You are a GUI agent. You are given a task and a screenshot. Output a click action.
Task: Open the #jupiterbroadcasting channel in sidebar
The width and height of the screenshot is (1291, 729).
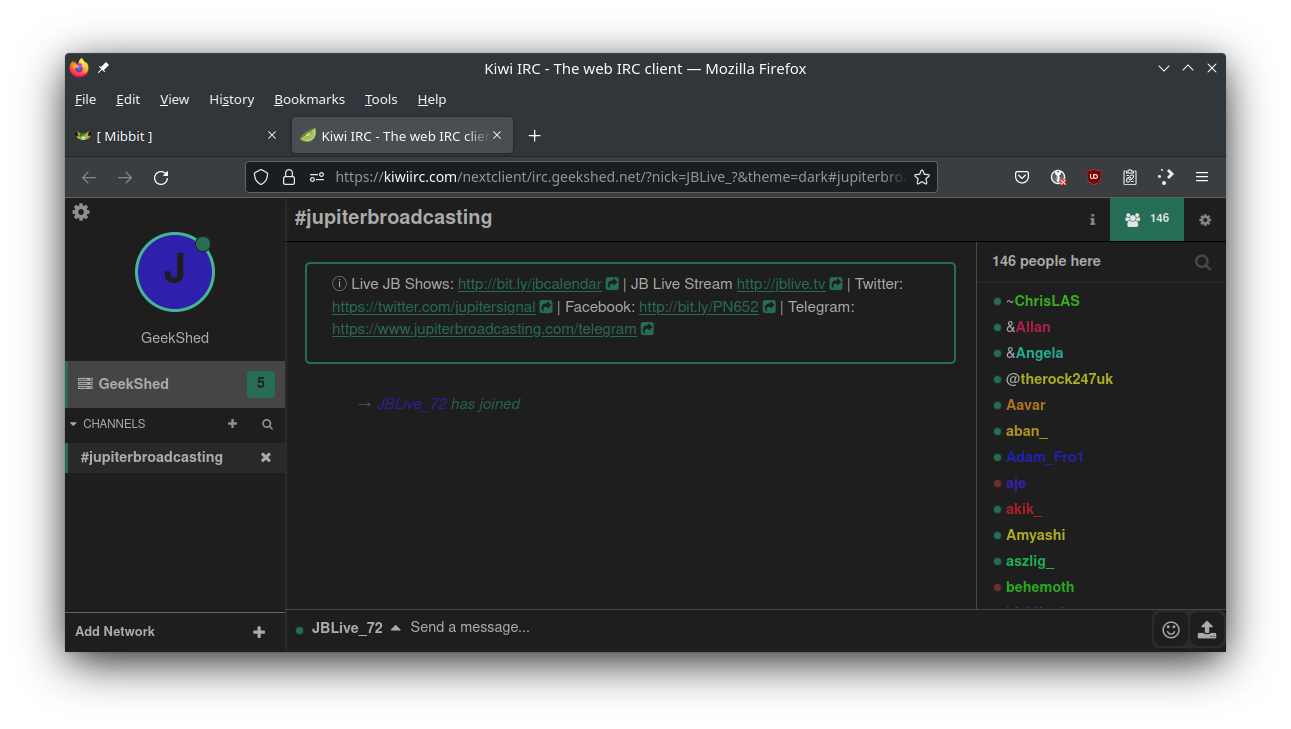(152, 457)
